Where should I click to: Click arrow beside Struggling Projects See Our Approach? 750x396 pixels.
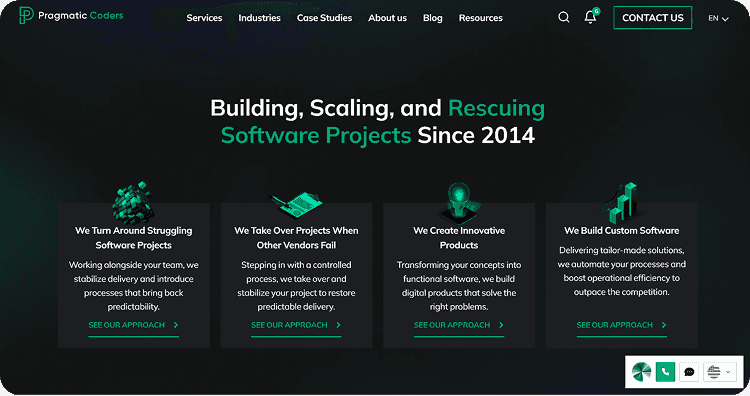pos(176,325)
